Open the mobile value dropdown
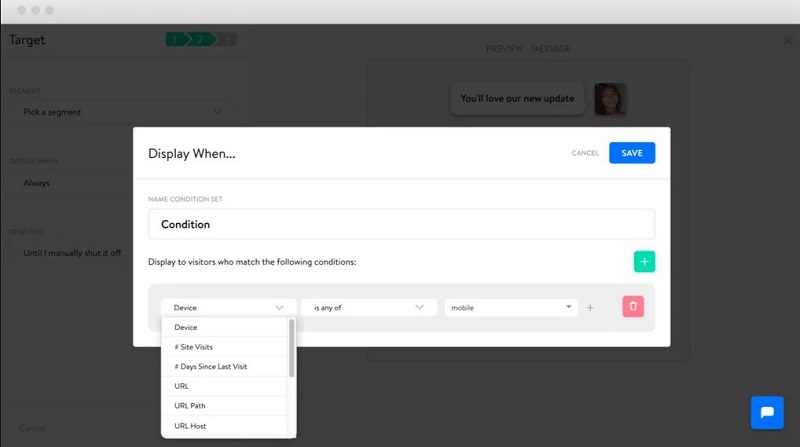The height and width of the screenshot is (447, 800). tap(511, 308)
